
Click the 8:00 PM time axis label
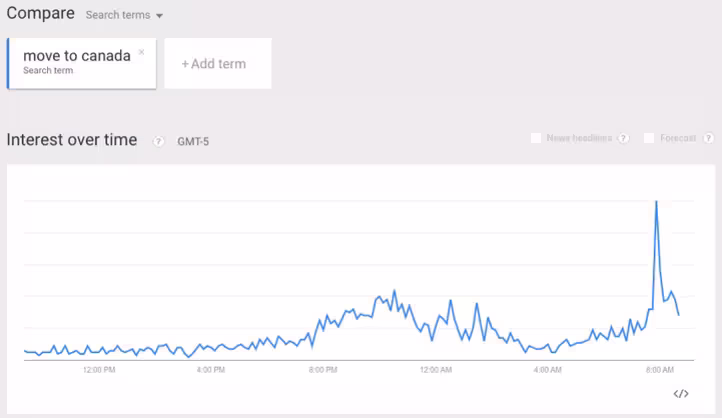323,370
